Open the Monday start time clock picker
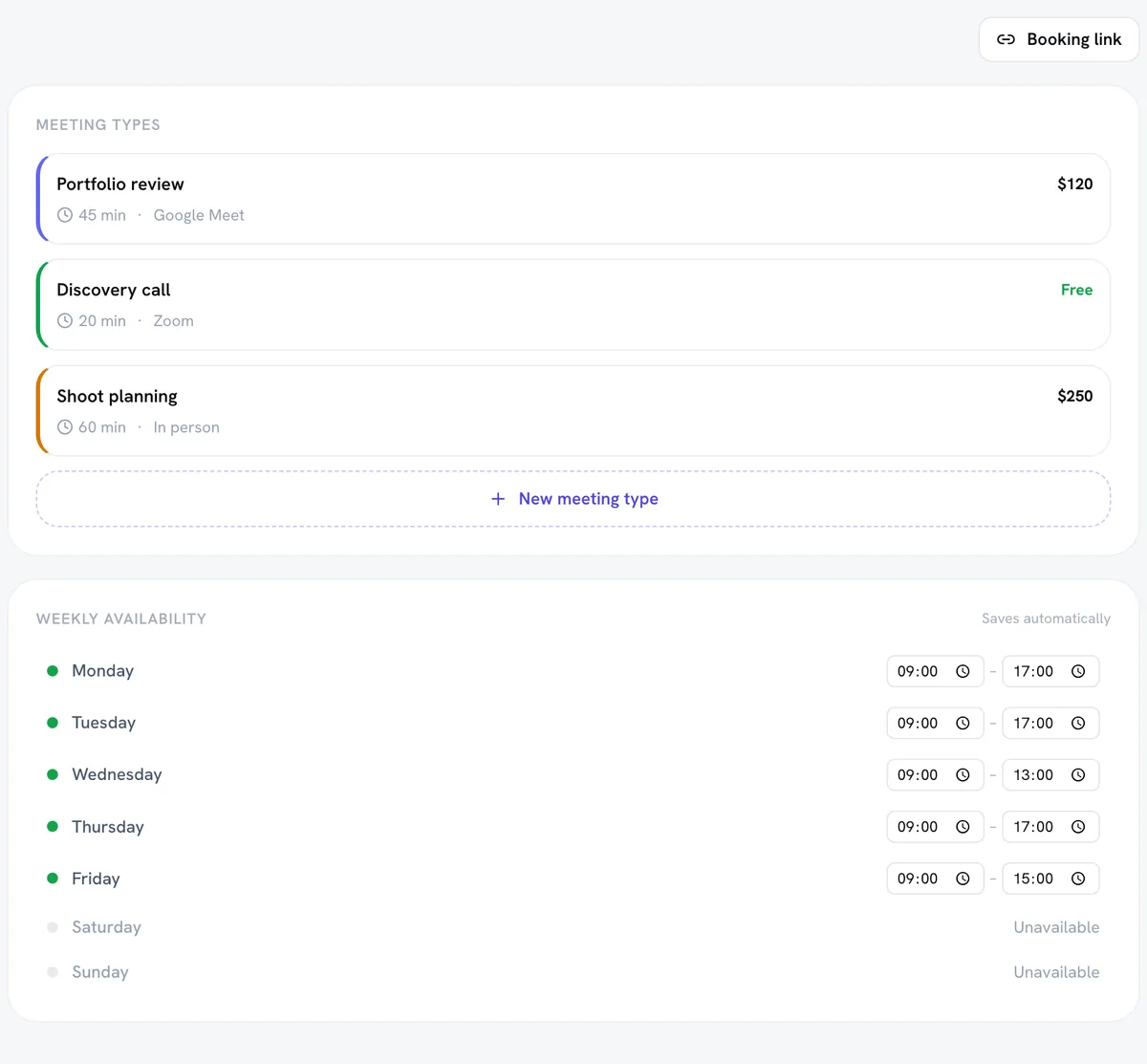The image size is (1147, 1064). tap(963, 671)
